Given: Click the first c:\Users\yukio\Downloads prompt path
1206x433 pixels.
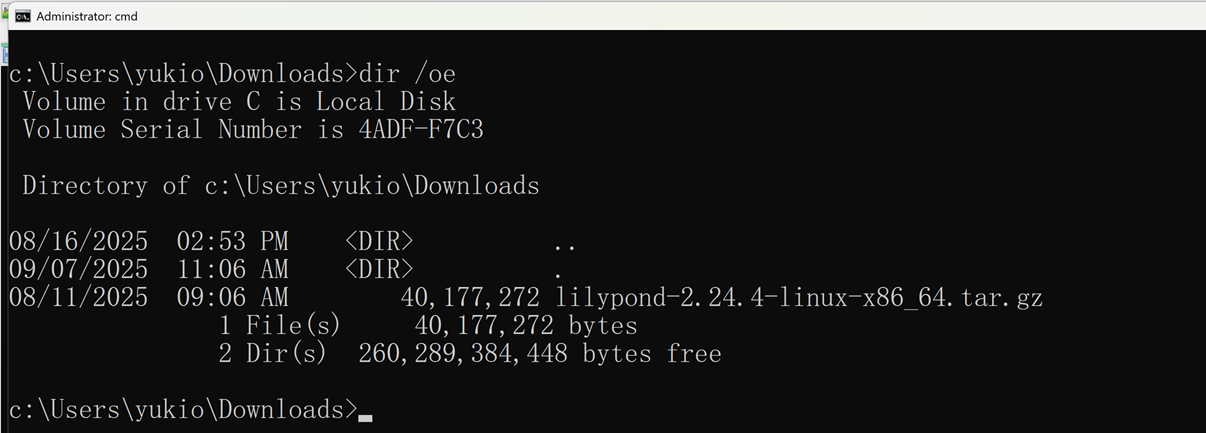Looking at the screenshot, I should pos(177,73).
